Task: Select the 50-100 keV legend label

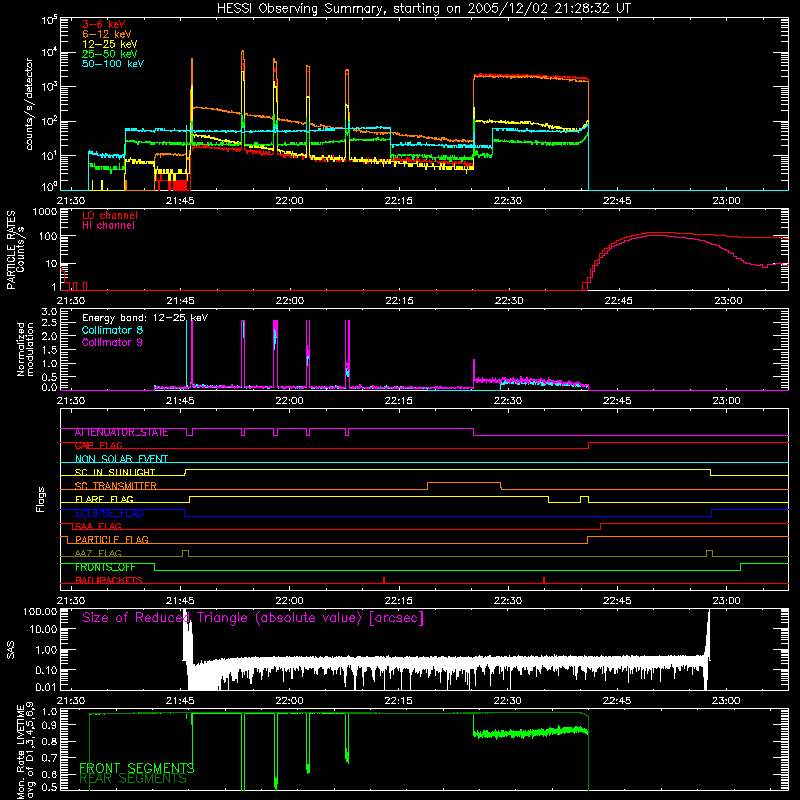Action: click(x=113, y=64)
